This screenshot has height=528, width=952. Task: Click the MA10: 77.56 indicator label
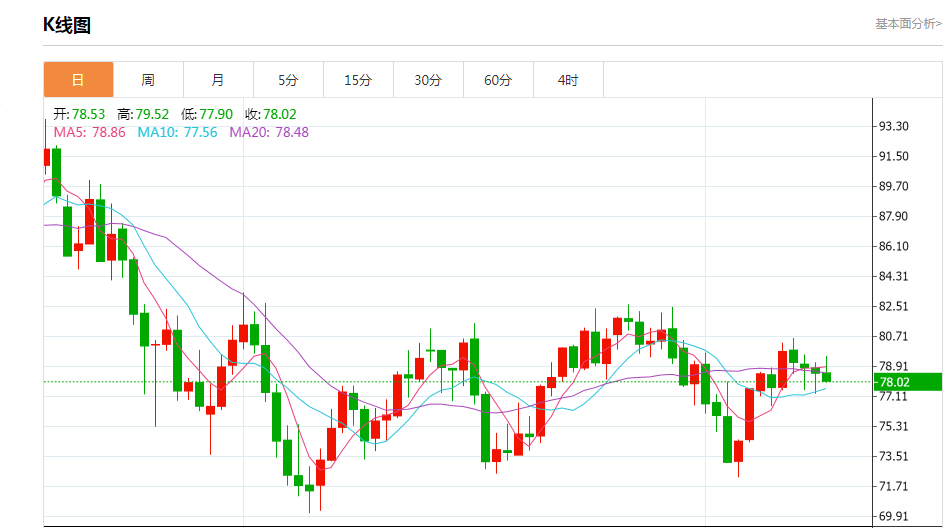(177, 132)
